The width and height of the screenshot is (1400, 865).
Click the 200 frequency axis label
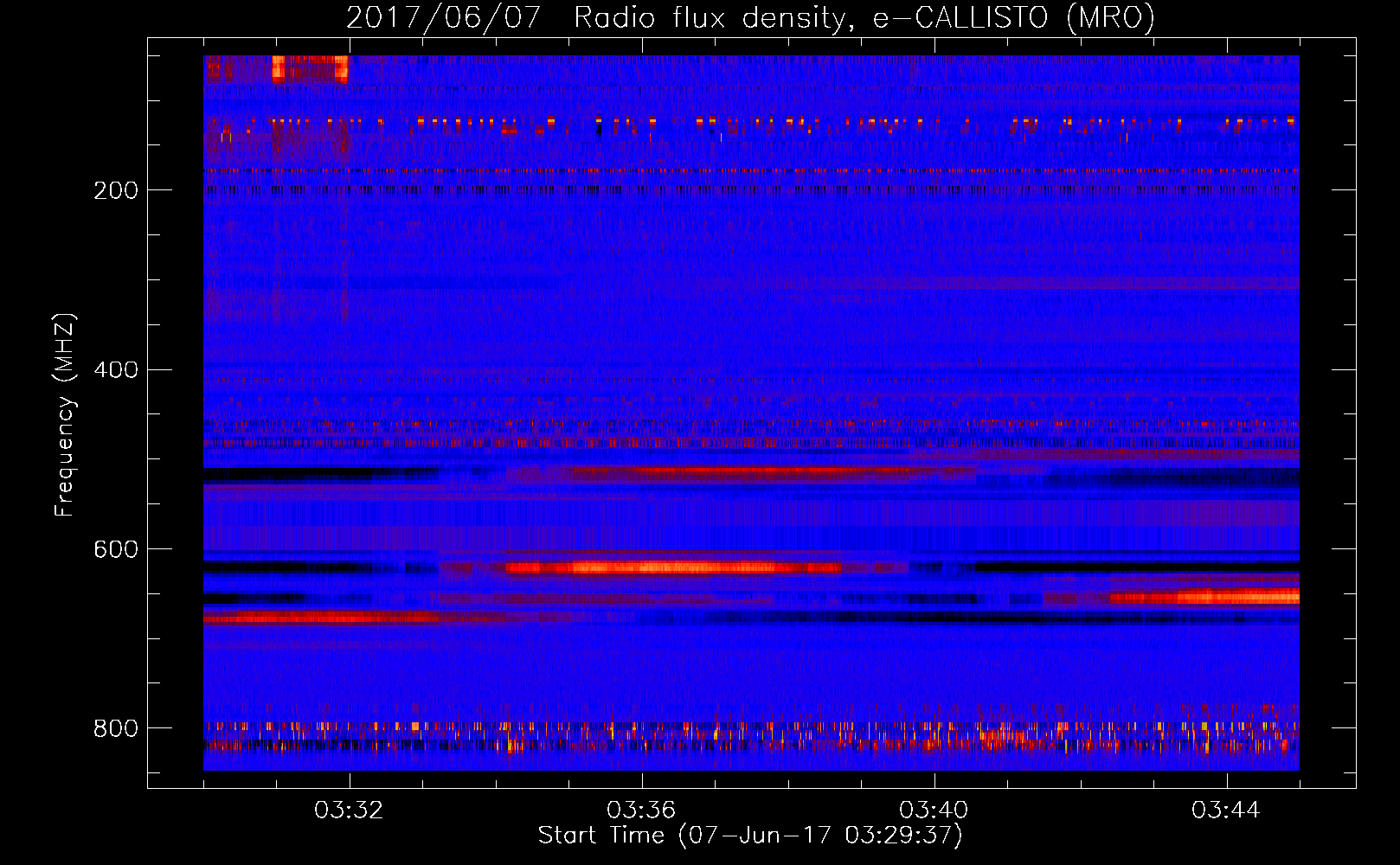click(x=116, y=190)
